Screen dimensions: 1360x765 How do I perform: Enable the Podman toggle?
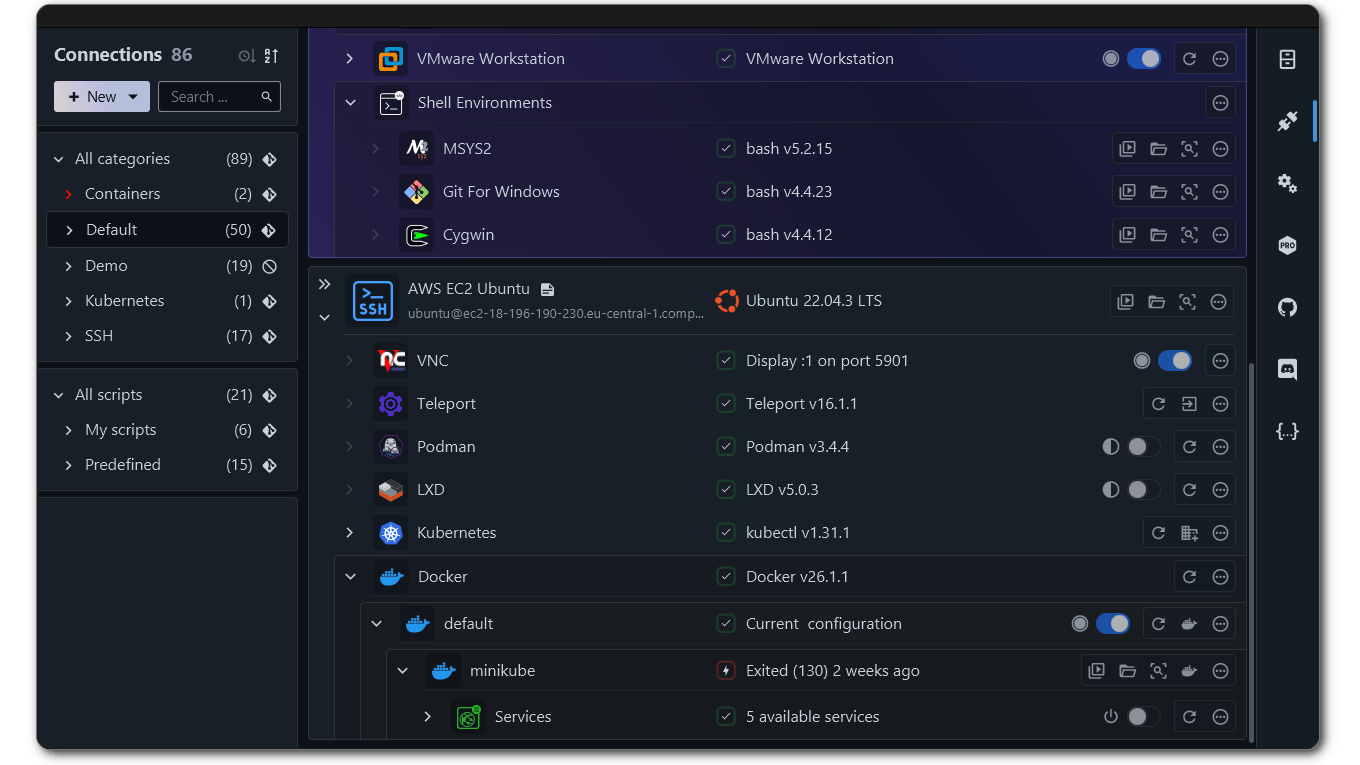pyautogui.click(x=1144, y=447)
